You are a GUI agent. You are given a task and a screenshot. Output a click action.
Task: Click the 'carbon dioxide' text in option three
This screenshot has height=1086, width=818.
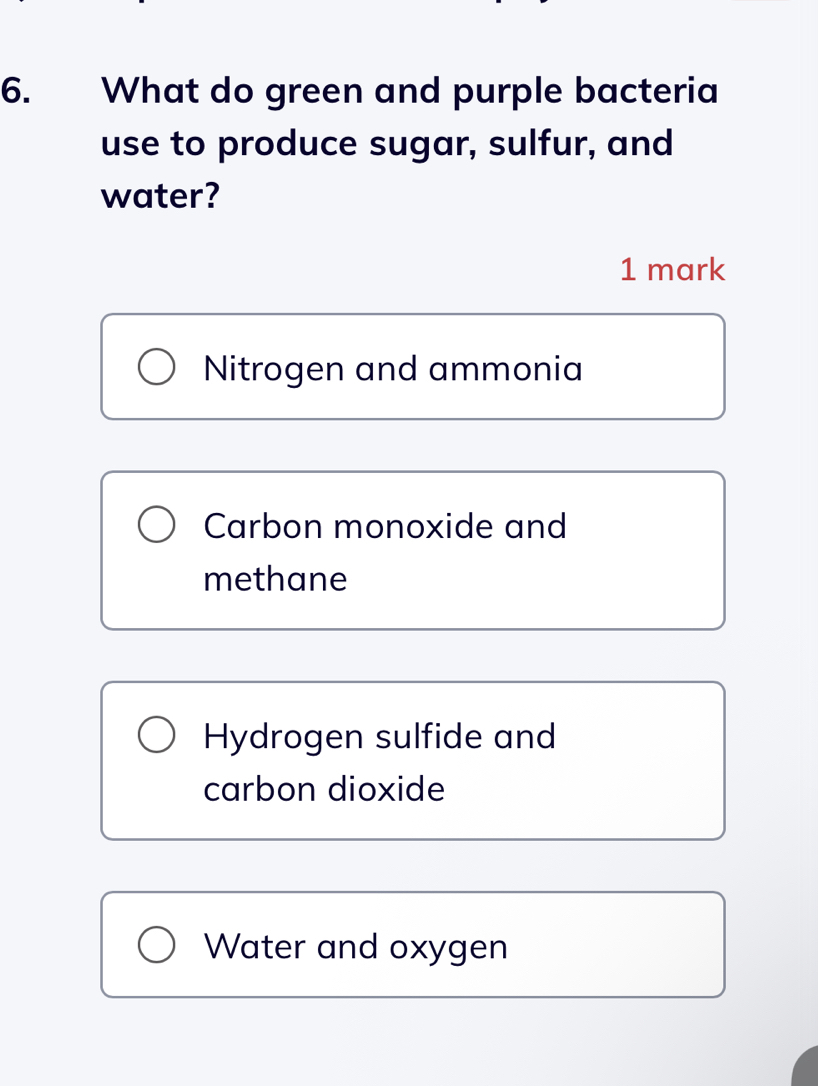324,789
